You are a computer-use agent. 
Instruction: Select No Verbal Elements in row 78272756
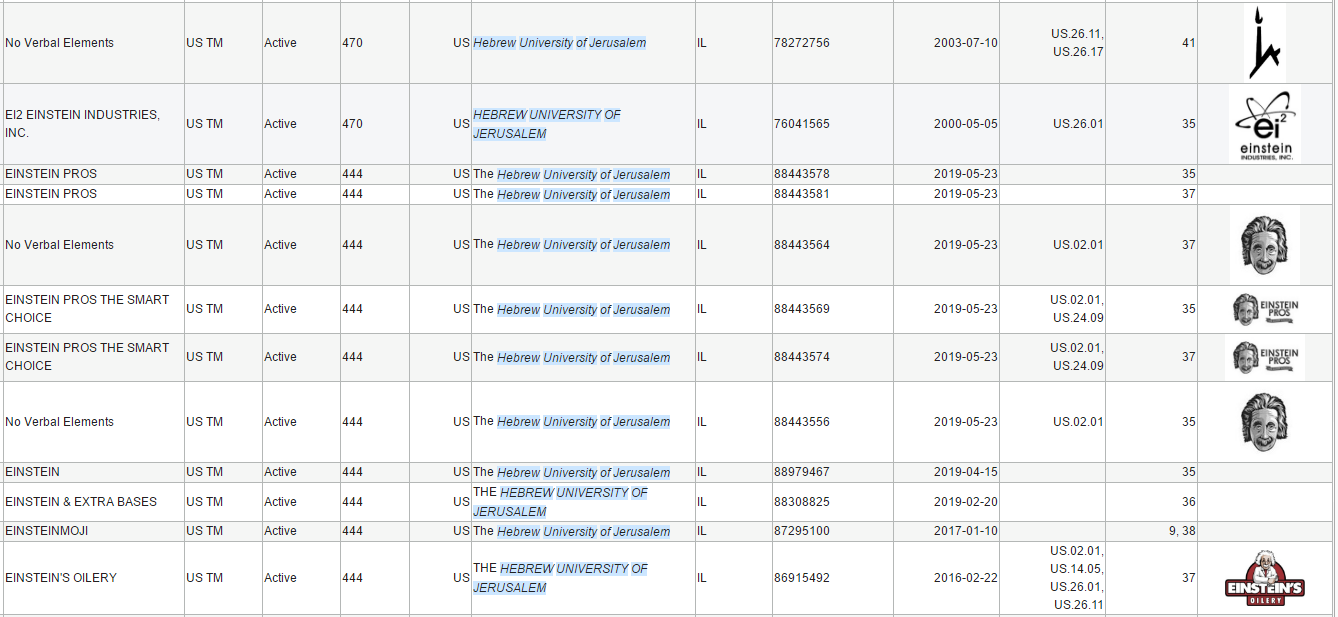tap(60, 43)
